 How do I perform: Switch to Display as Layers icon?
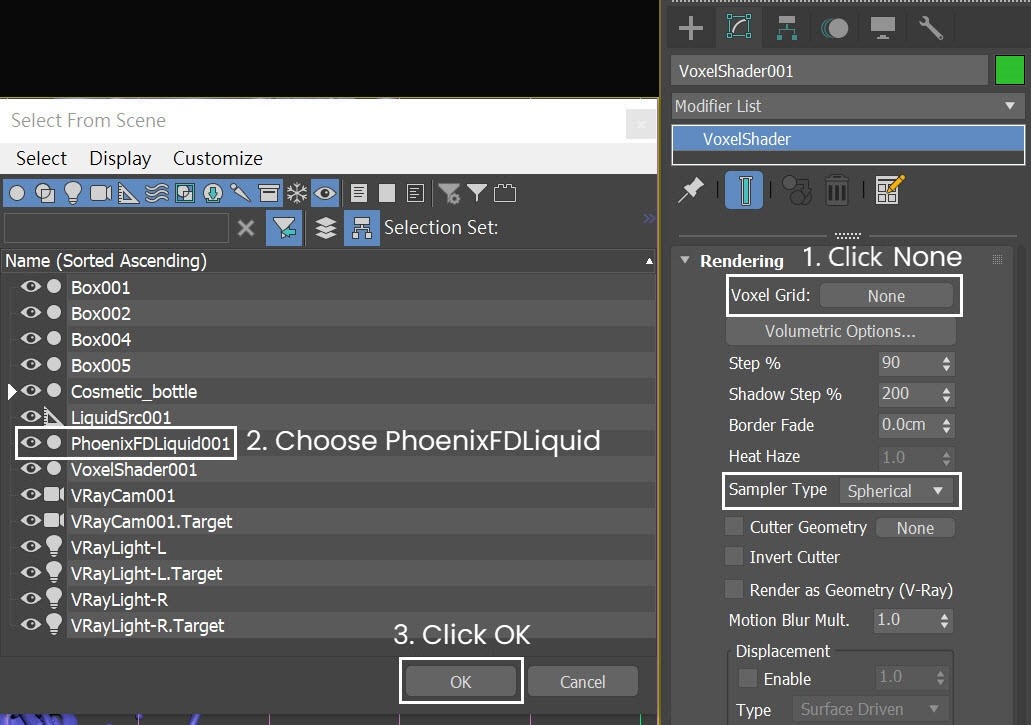click(325, 228)
